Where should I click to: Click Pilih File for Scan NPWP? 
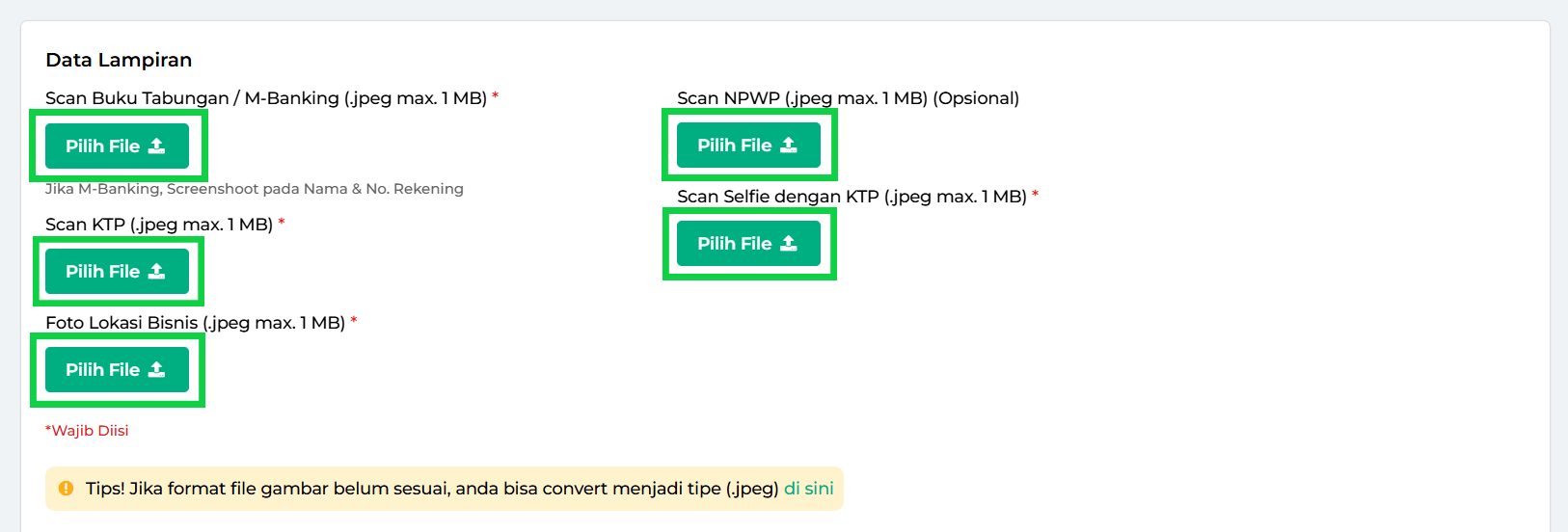[748, 146]
